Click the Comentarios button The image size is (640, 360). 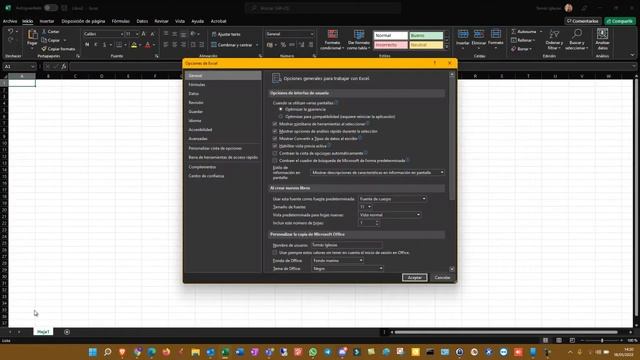582,21
